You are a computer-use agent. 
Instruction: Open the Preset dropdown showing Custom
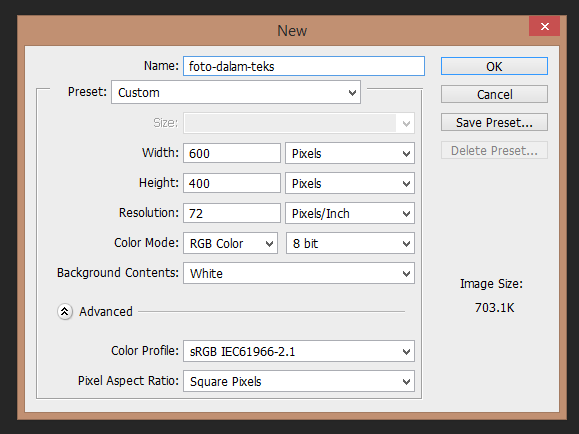[236, 92]
